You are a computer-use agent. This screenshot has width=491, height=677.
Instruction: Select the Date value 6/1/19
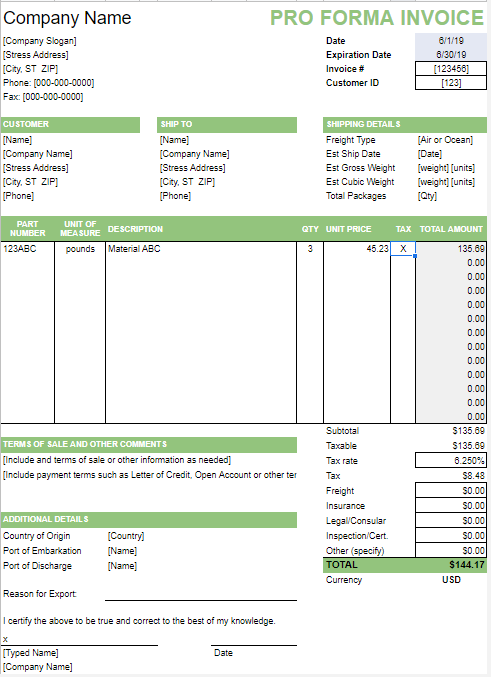pyautogui.click(x=451, y=41)
